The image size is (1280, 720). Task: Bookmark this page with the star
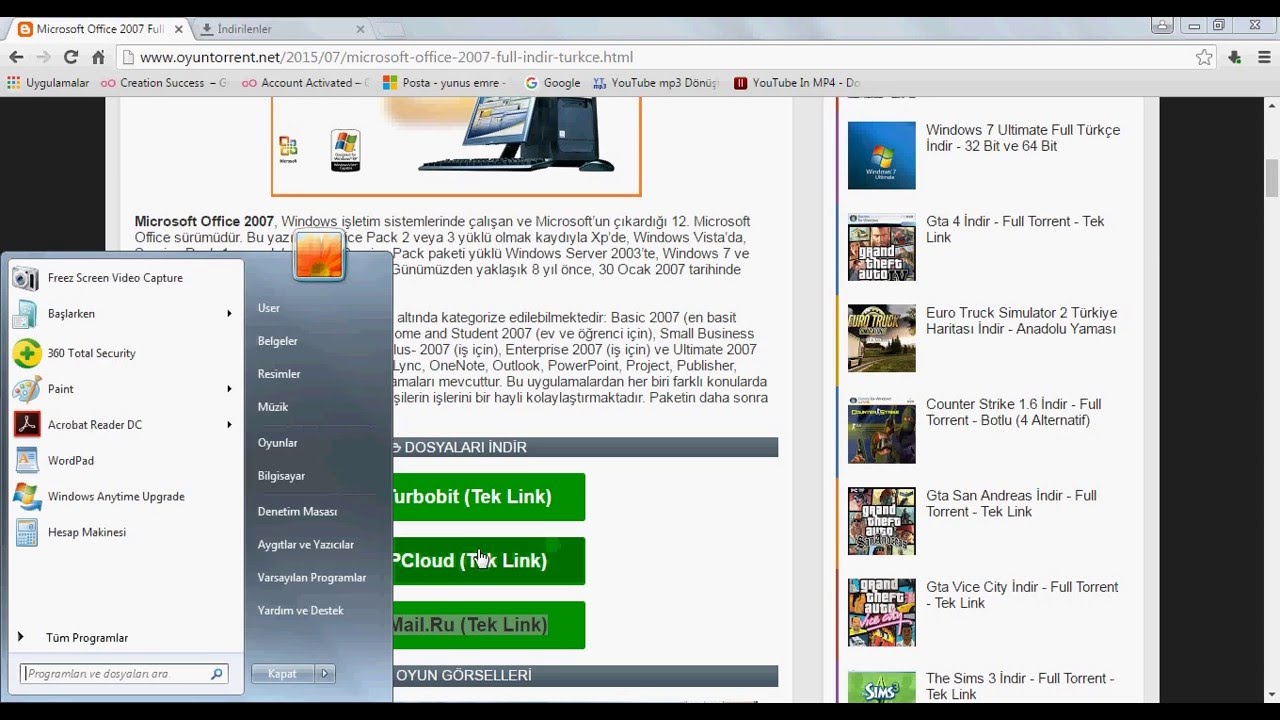coord(1204,57)
